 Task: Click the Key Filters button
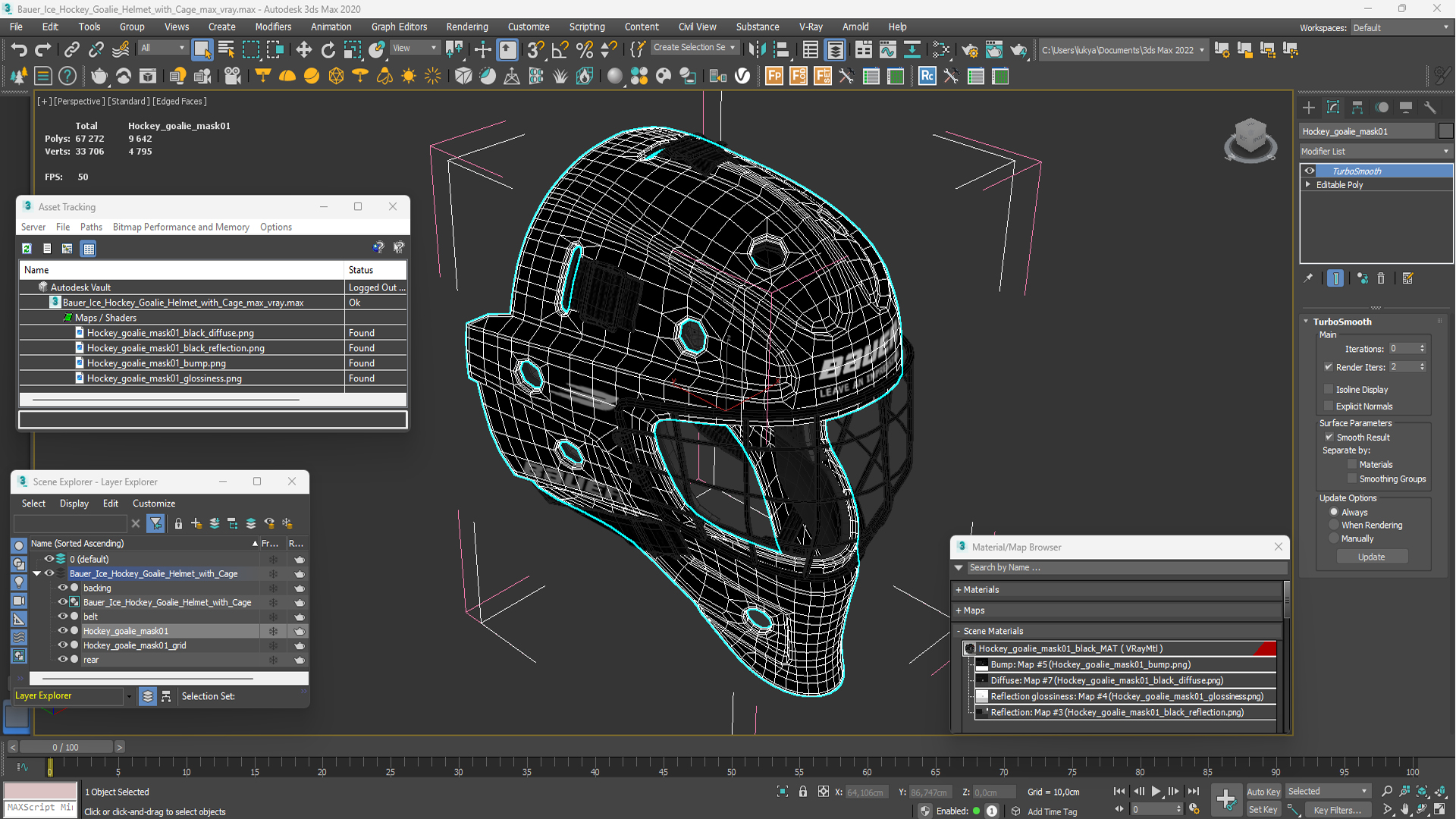pos(1338,809)
